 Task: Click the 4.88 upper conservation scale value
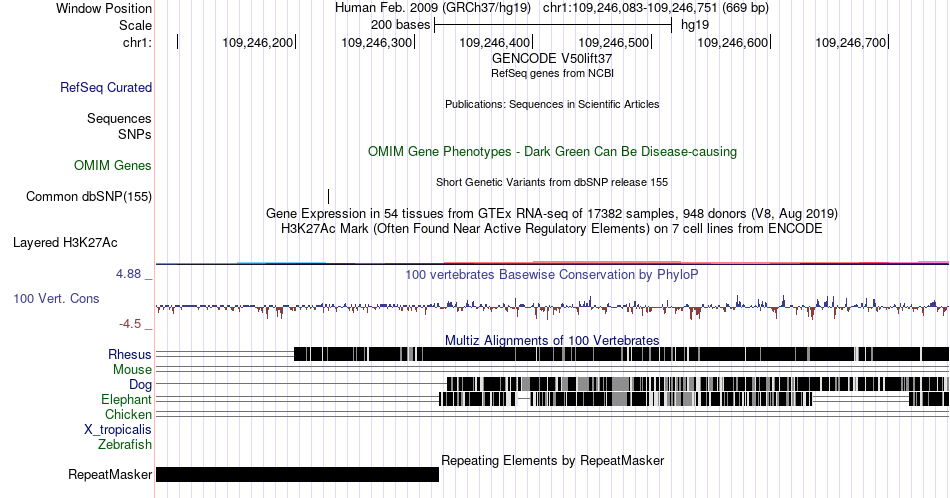click(x=128, y=274)
